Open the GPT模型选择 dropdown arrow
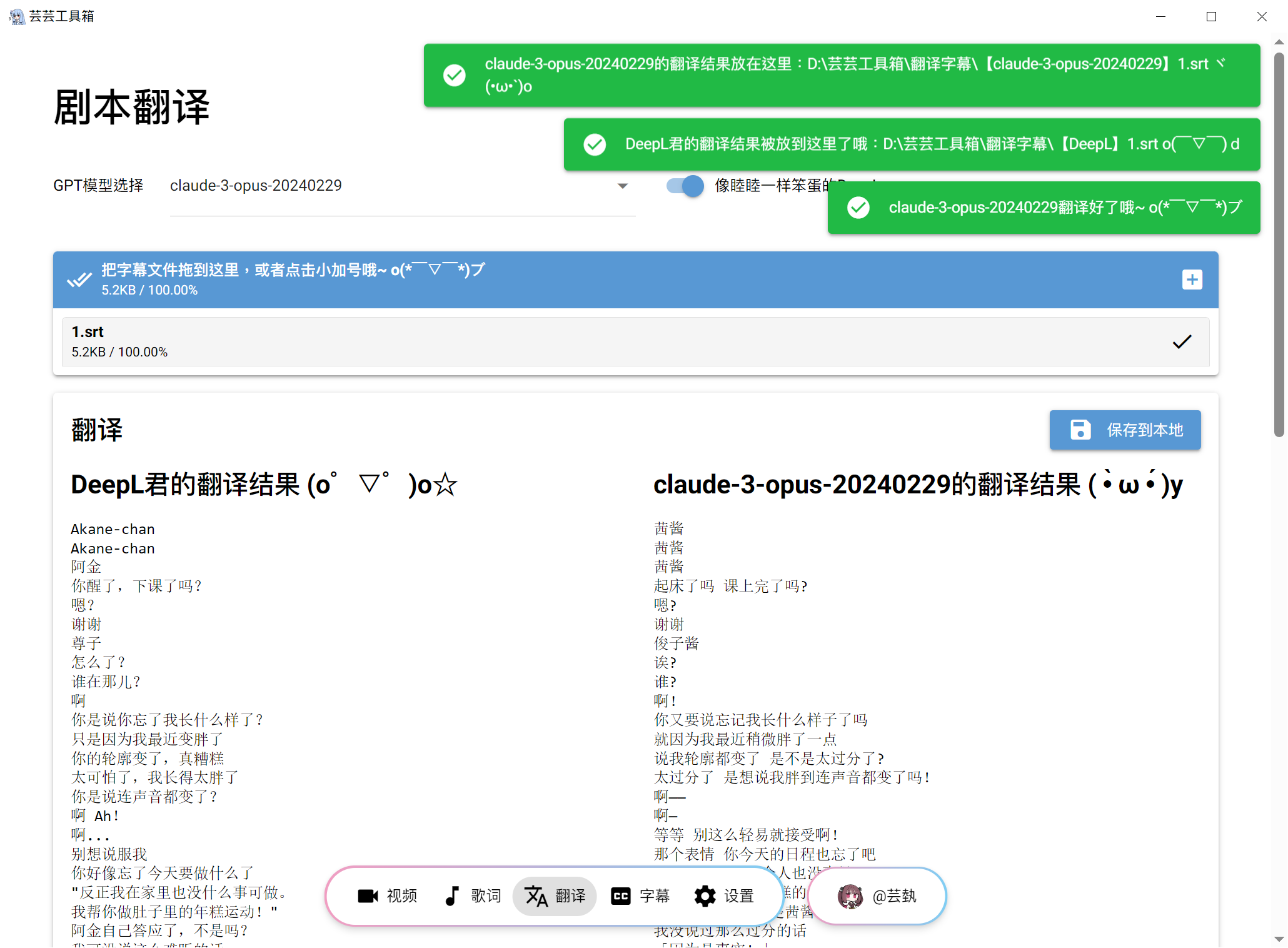1288x948 pixels. click(622, 186)
